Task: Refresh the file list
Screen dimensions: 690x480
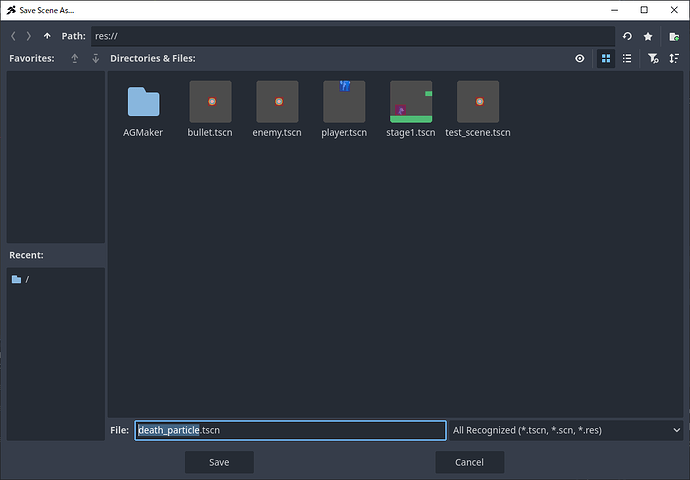Action: [x=627, y=36]
